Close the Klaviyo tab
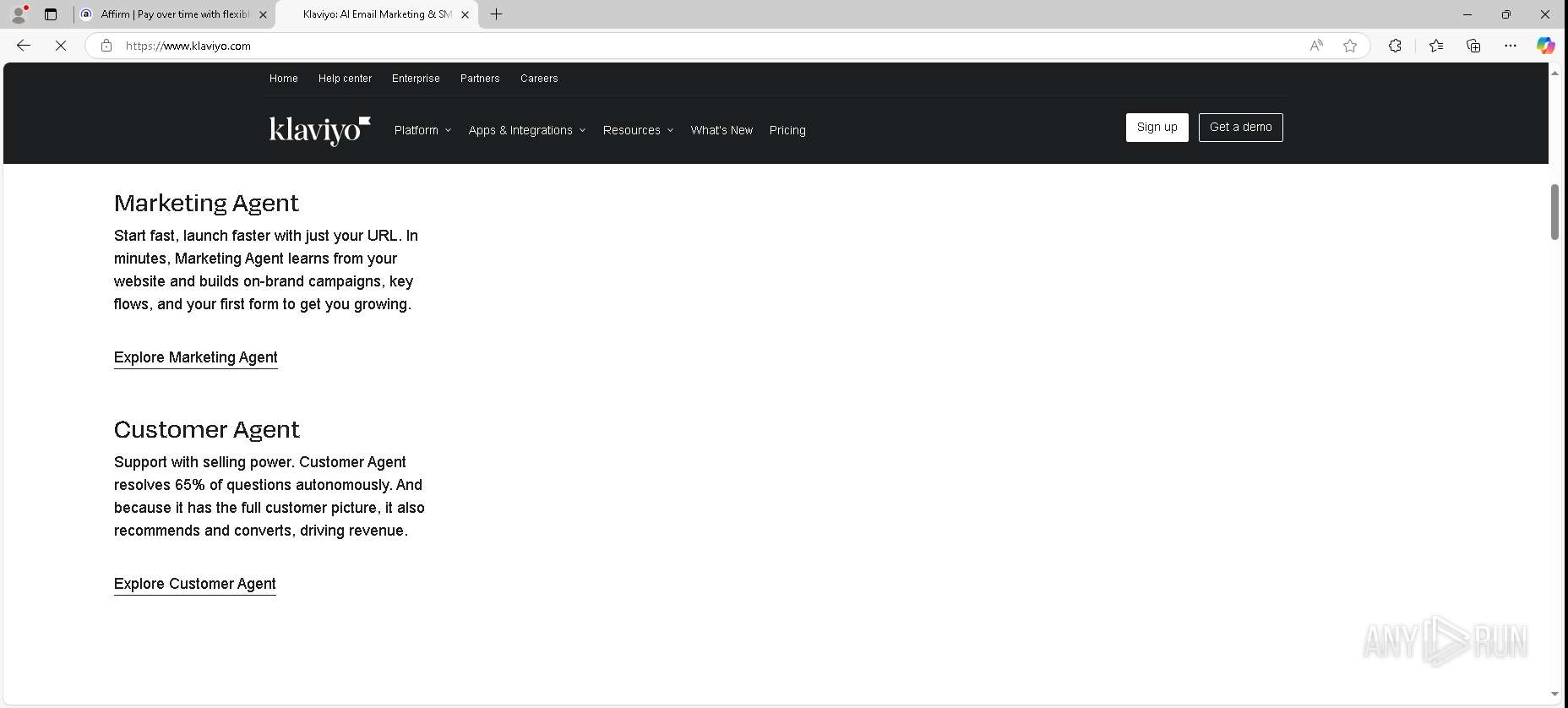Screen dimensions: 1568x708 [x=465, y=14]
